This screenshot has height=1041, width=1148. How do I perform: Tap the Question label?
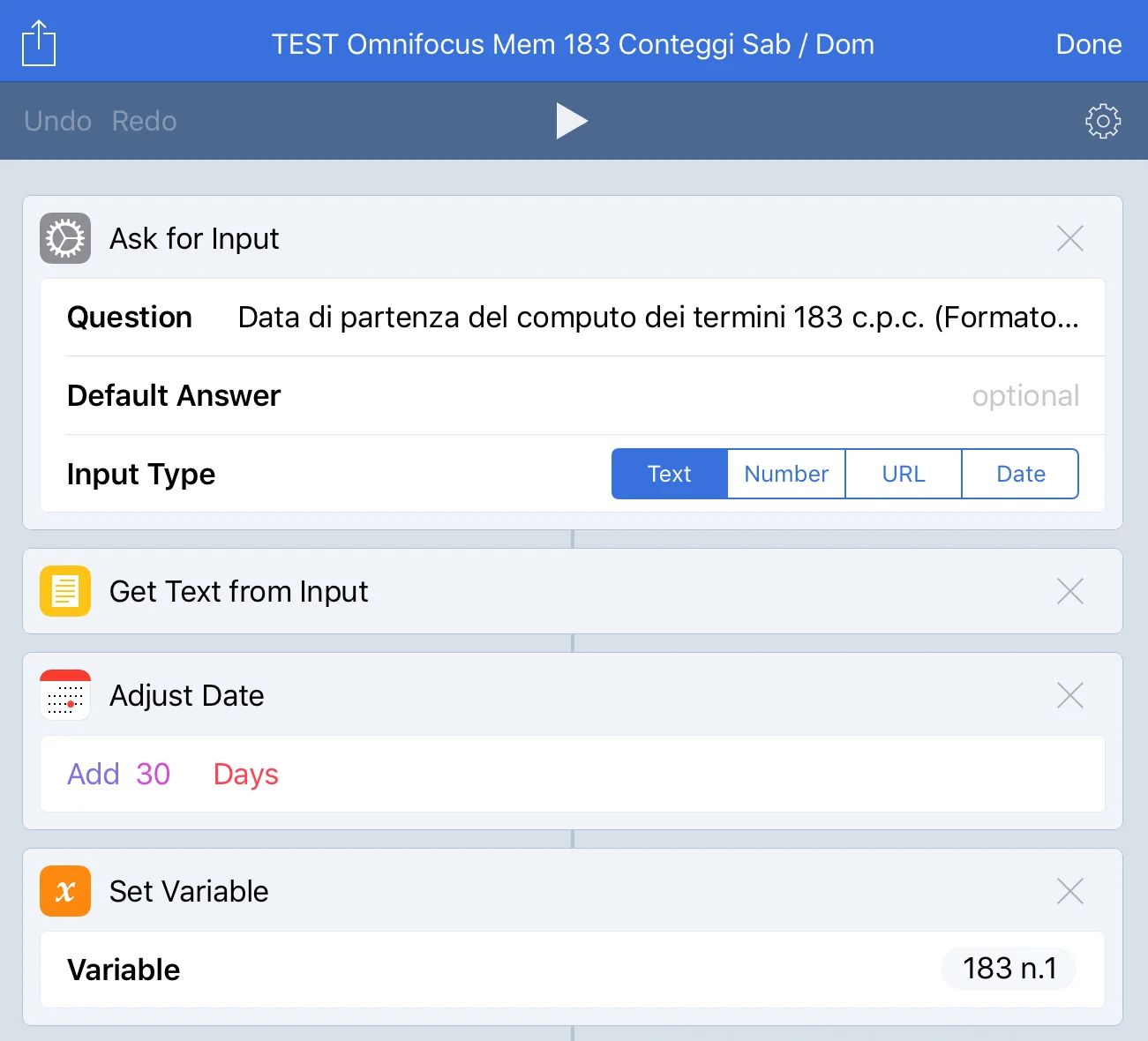130,317
